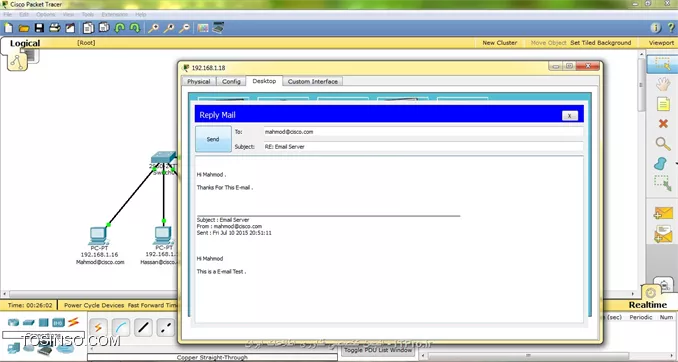Viewport: 678px width, 362px height.
Task: Switch to the Physical tab
Action: 198,81
